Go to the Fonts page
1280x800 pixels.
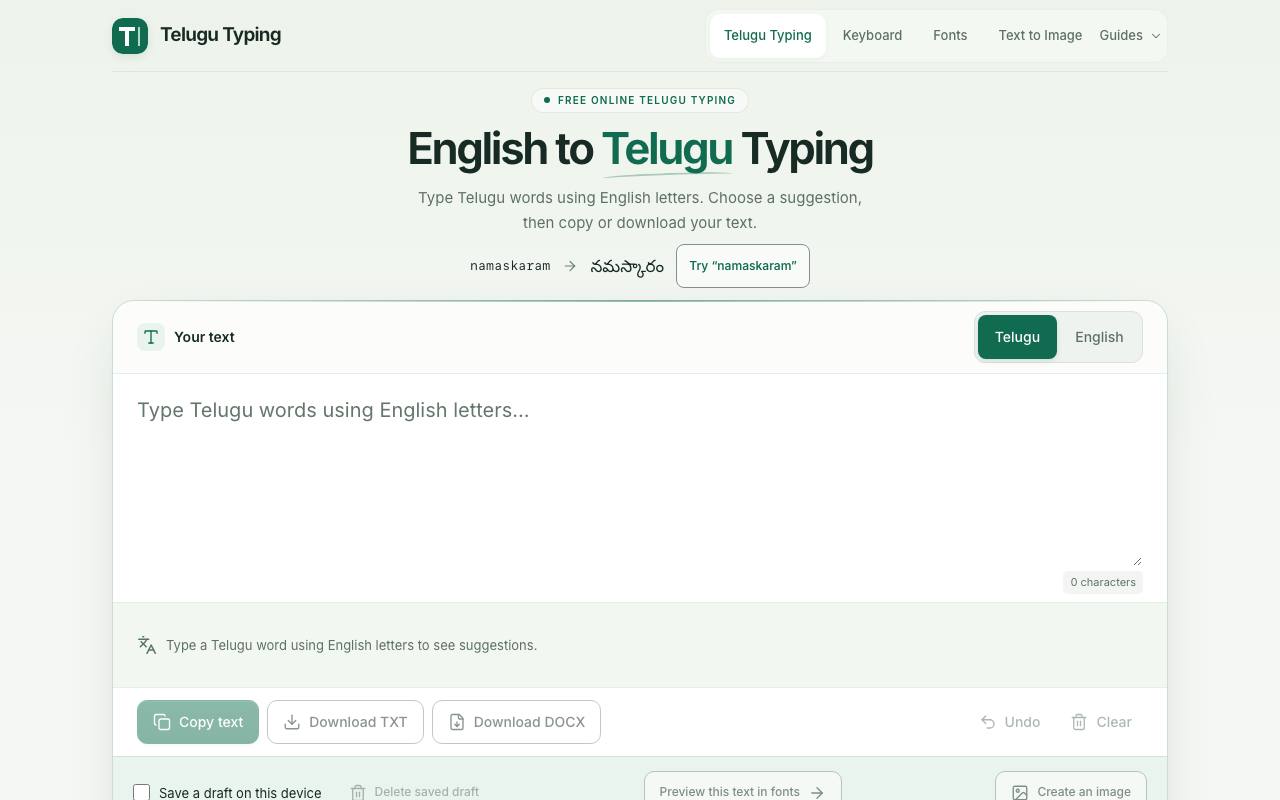(950, 35)
